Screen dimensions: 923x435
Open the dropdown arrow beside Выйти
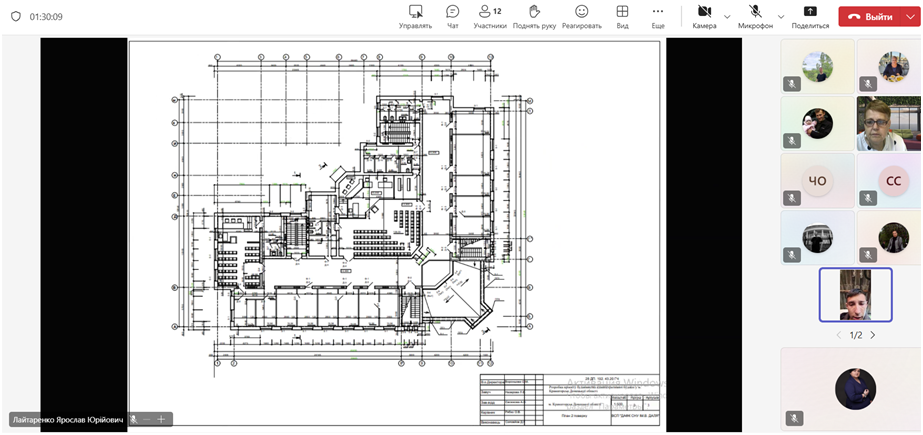pyautogui.click(x=908, y=17)
